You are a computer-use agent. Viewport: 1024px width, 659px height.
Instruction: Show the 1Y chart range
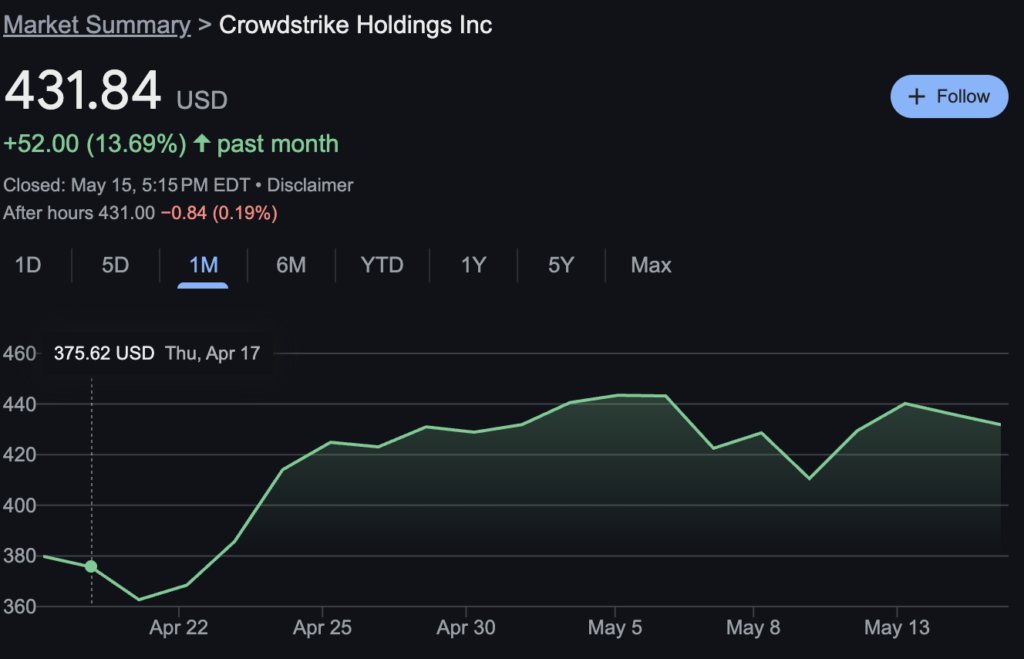pyautogui.click(x=473, y=265)
